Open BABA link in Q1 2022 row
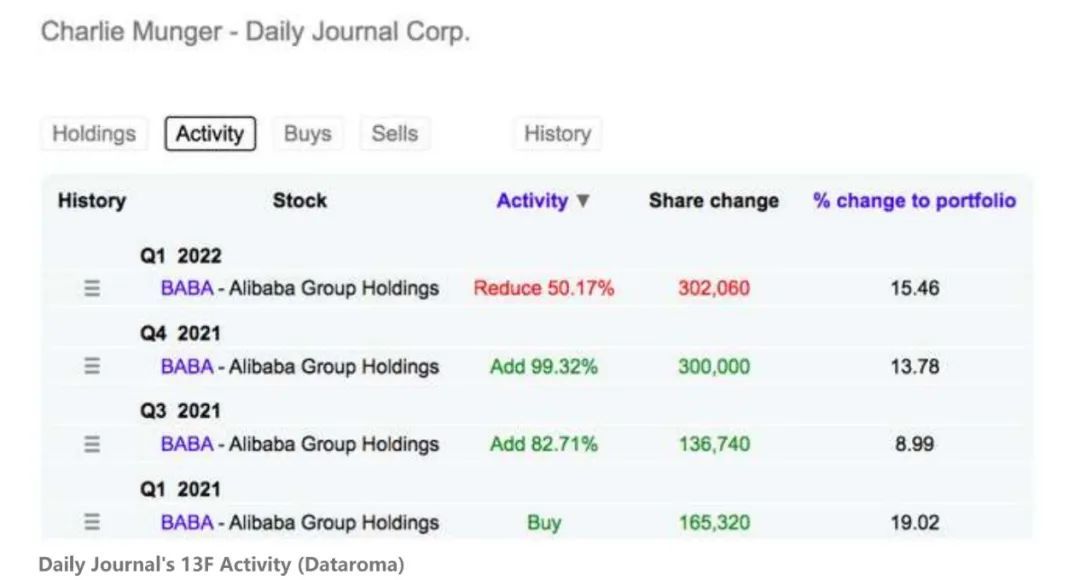This screenshot has width=1080, height=580. tap(187, 289)
